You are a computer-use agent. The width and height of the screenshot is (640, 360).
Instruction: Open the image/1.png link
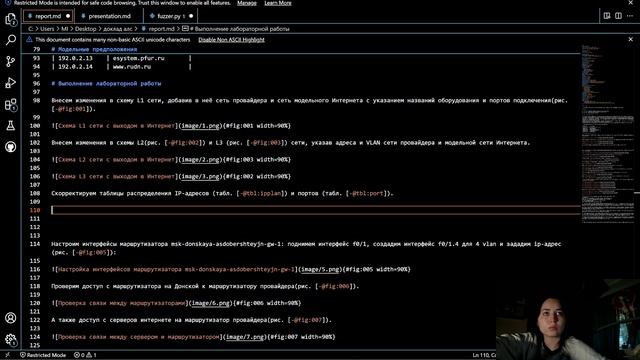[x=200, y=126]
